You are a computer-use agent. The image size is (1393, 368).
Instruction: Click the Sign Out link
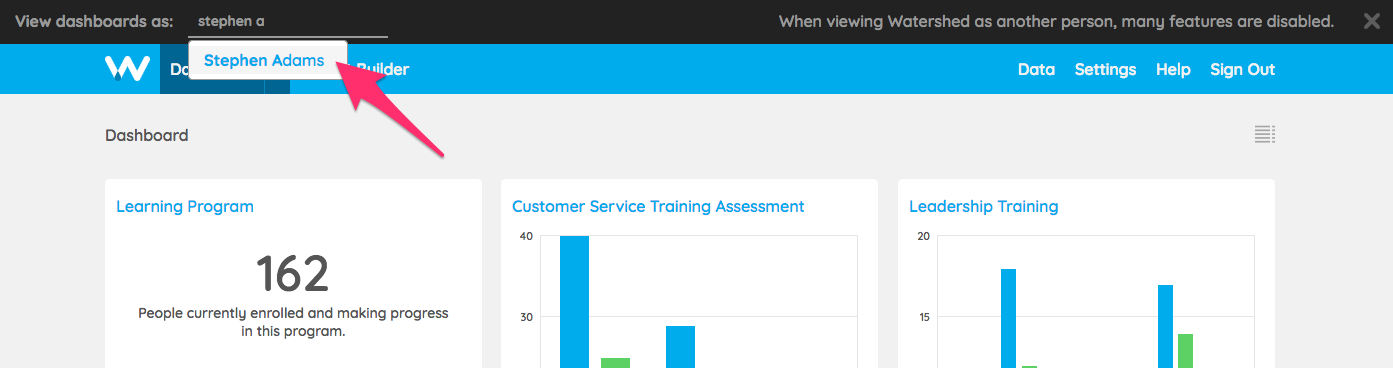click(1242, 69)
